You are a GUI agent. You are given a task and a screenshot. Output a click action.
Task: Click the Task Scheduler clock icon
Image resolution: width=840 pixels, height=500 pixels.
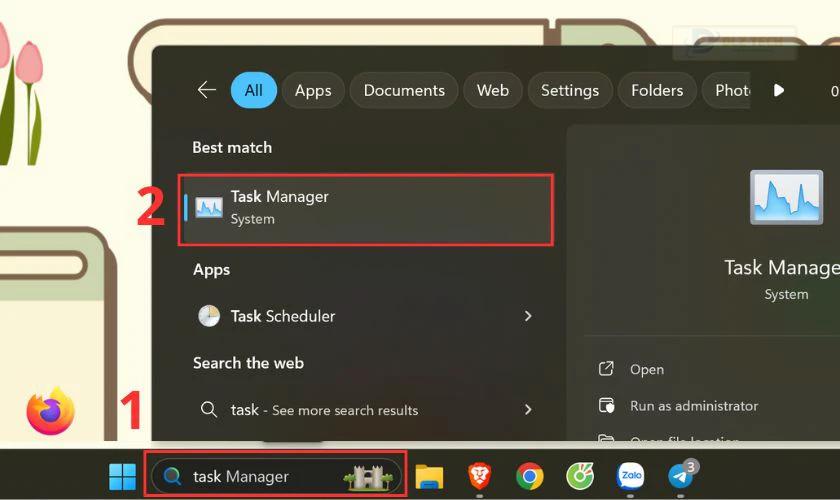pos(209,316)
